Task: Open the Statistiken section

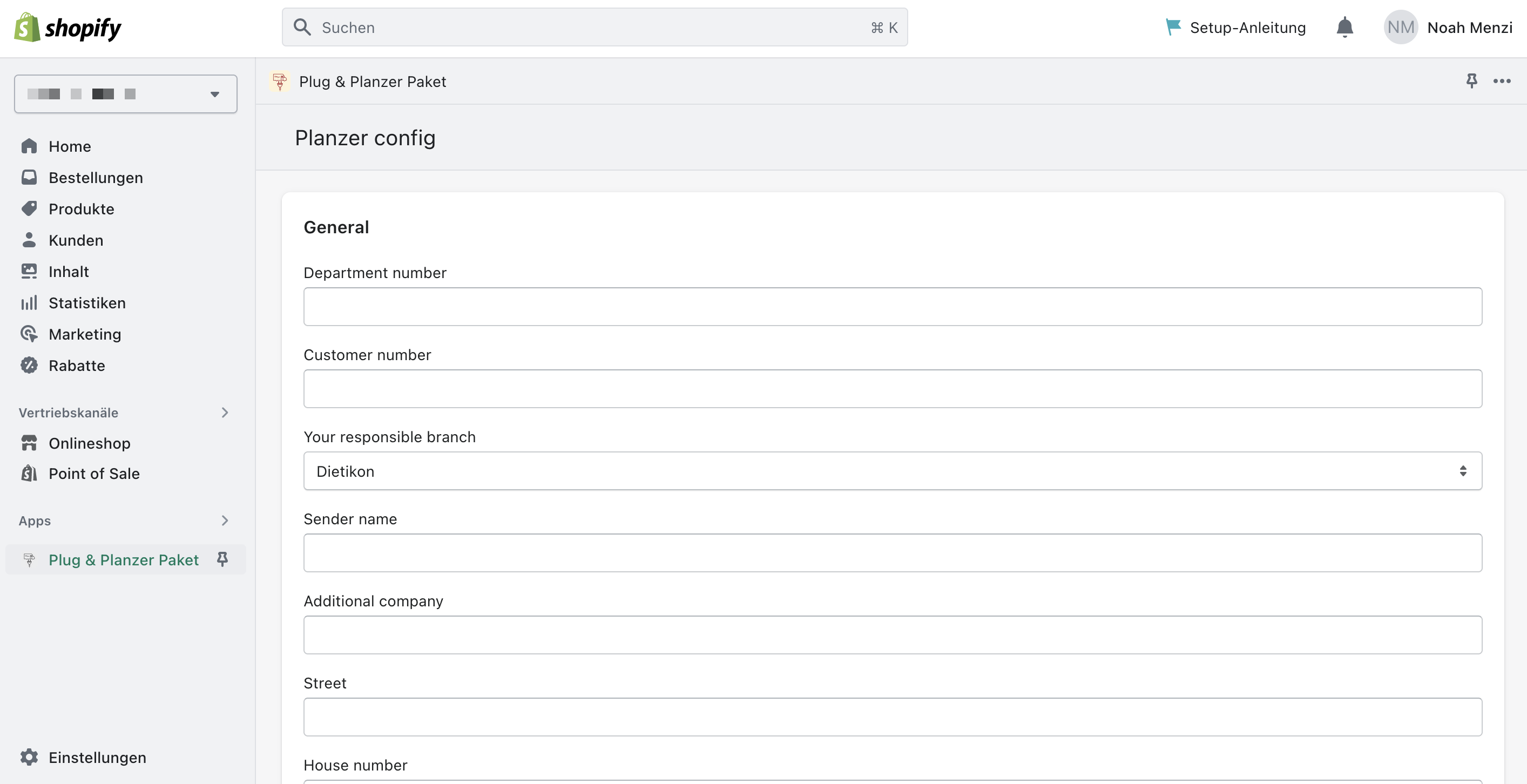Action: (x=86, y=303)
